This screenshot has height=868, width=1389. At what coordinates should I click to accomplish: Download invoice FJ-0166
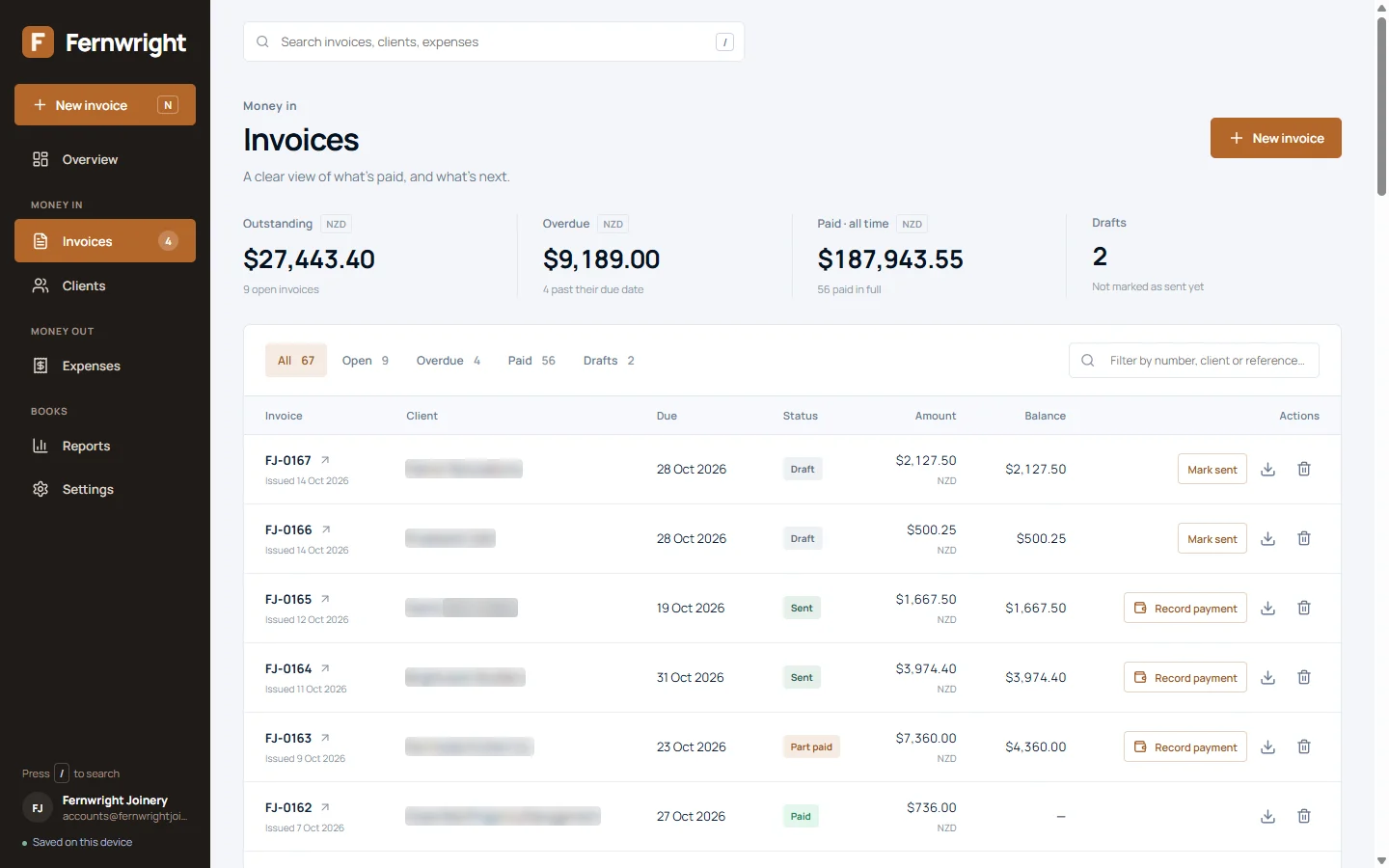pyautogui.click(x=1268, y=538)
